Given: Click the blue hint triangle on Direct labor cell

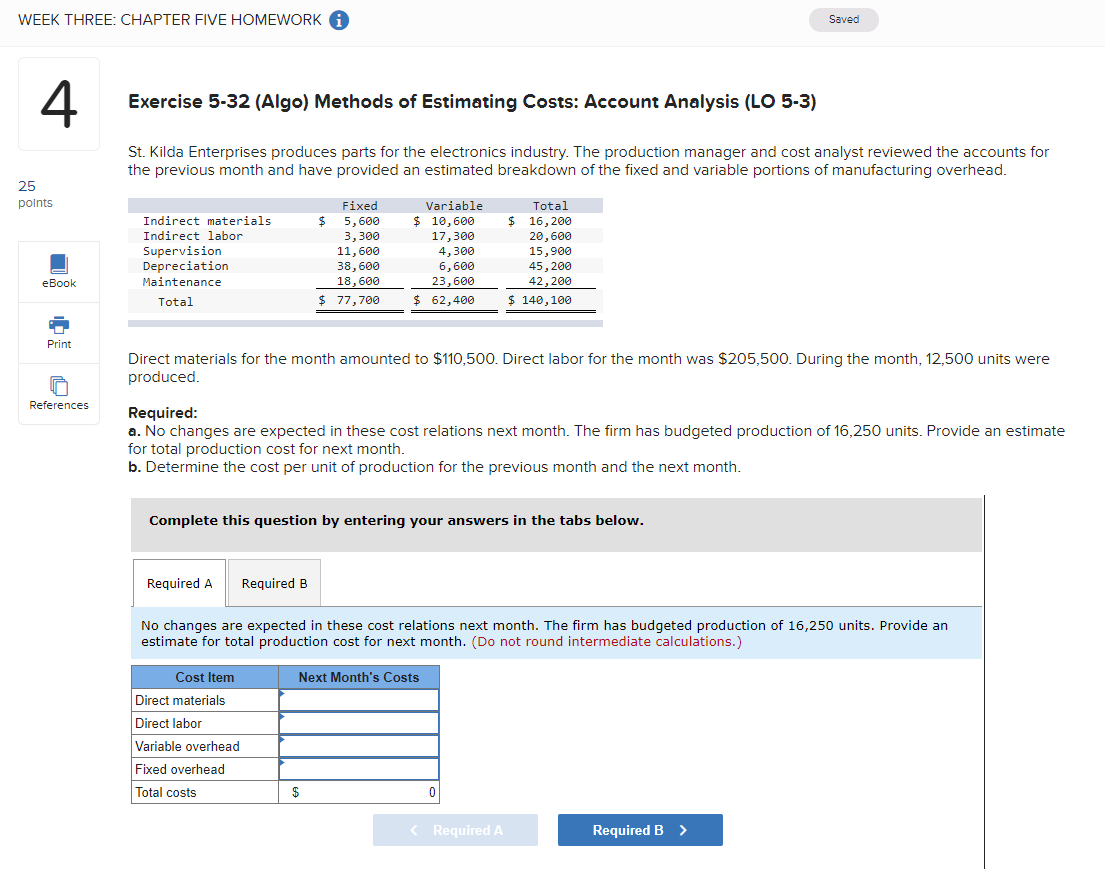Looking at the screenshot, I should pyautogui.click(x=284, y=717).
